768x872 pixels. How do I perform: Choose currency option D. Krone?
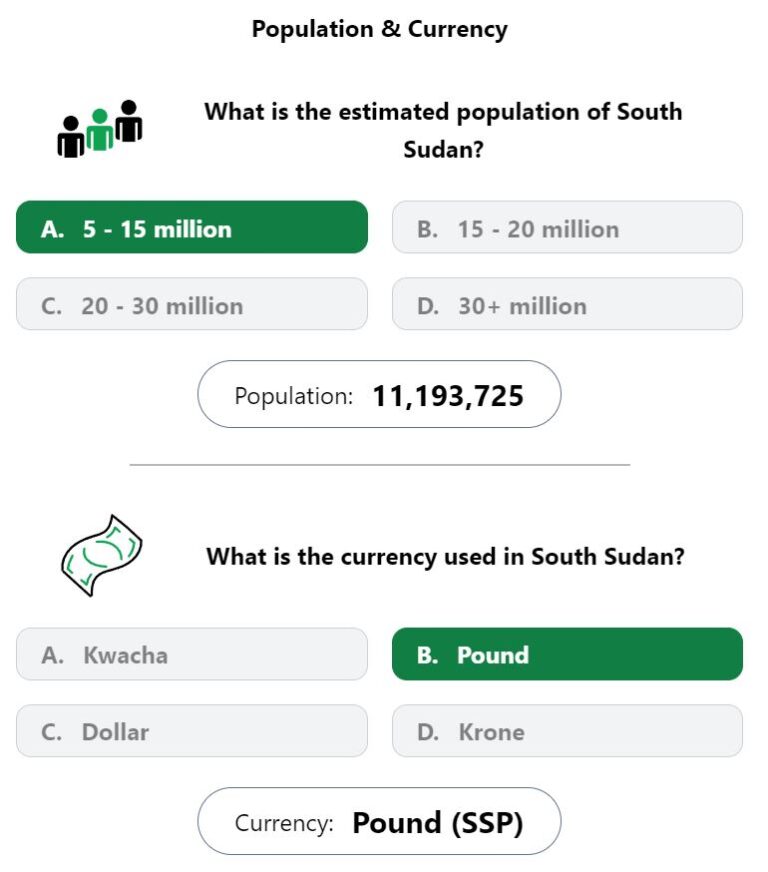567,731
